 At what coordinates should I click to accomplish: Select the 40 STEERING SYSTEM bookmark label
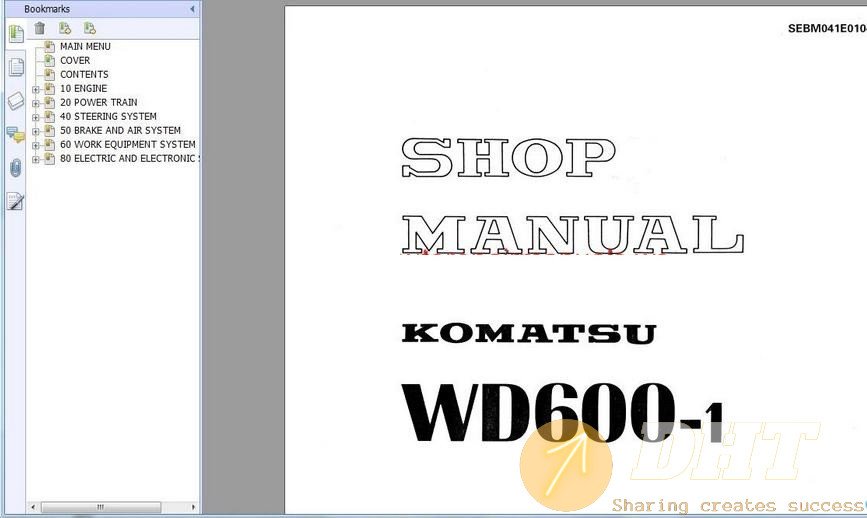pyautogui.click(x=108, y=116)
